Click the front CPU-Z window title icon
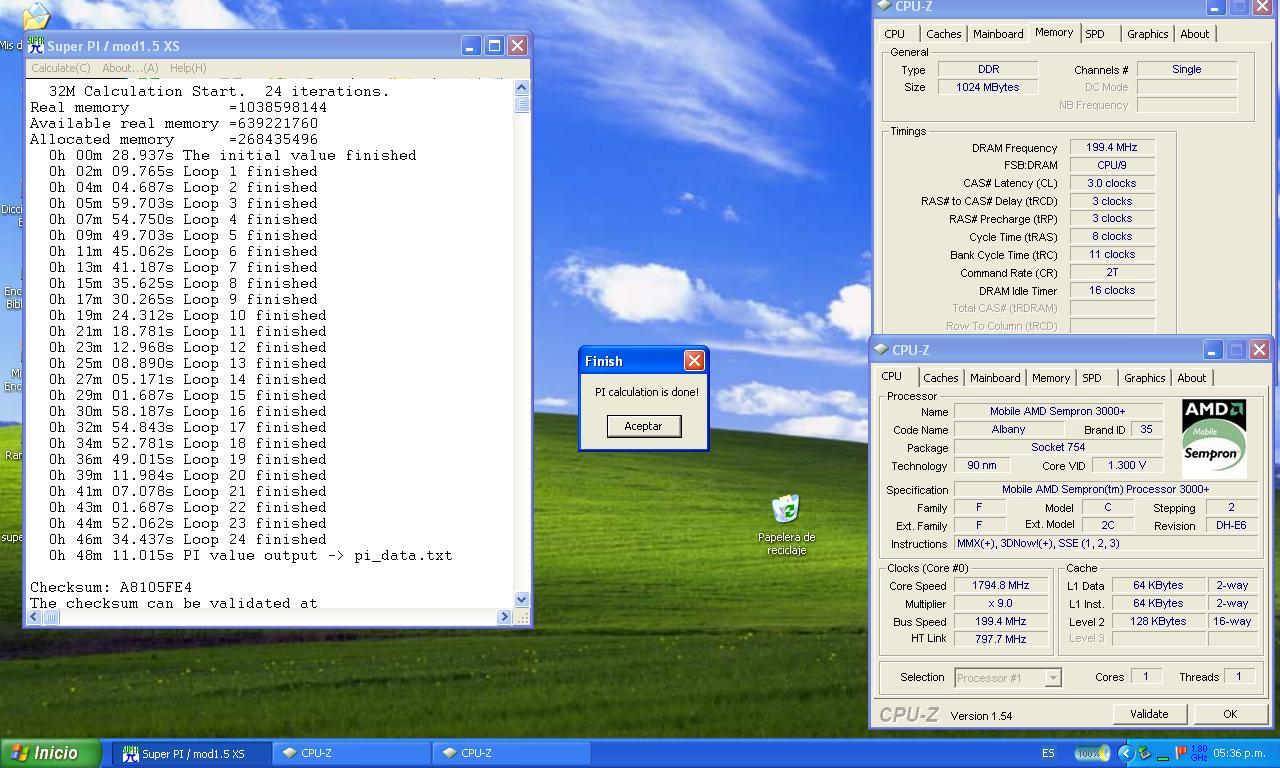Image resolution: width=1280 pixels, height=768 pixels. (x=881, y=349)
